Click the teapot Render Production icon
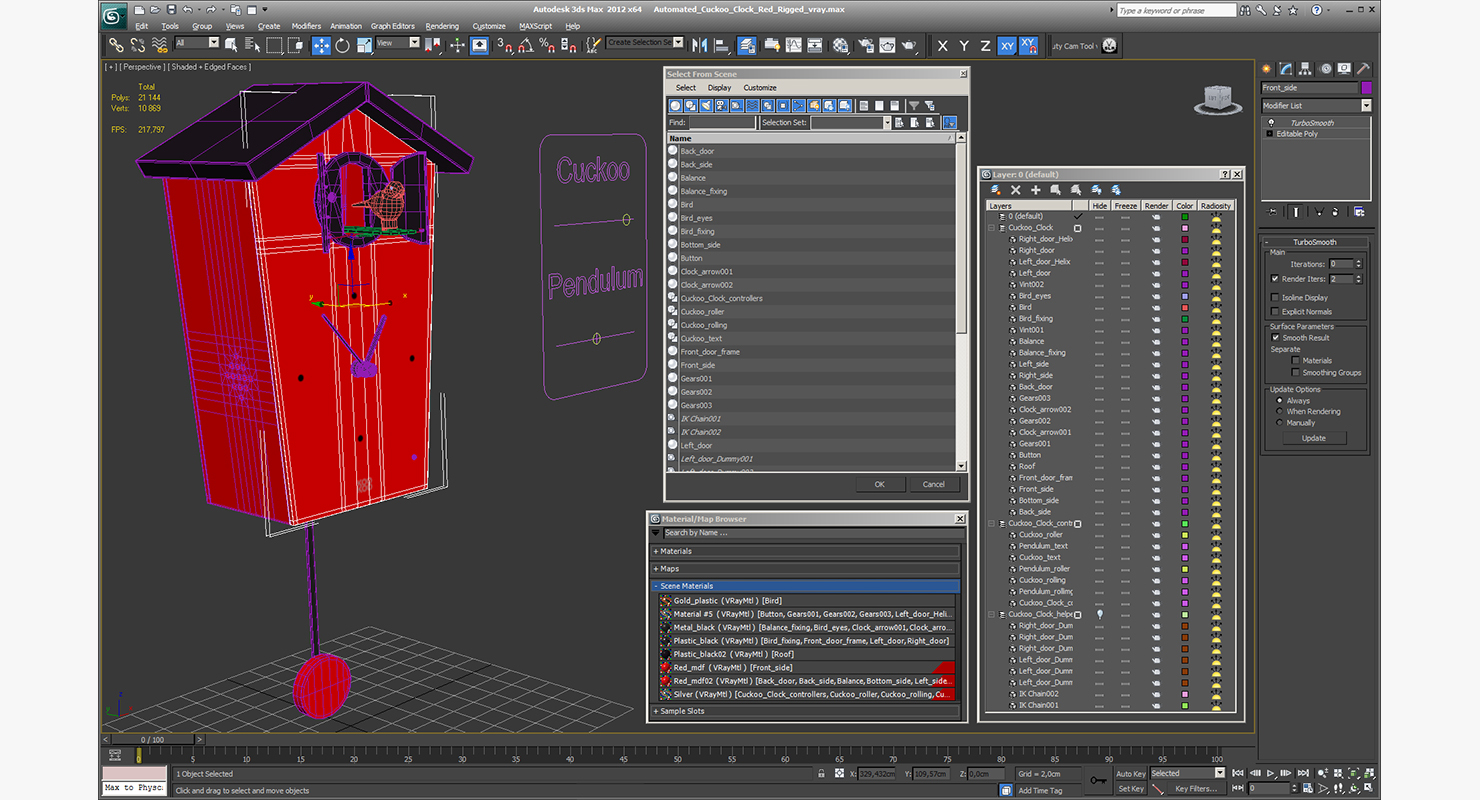 (x=908, y=45)
